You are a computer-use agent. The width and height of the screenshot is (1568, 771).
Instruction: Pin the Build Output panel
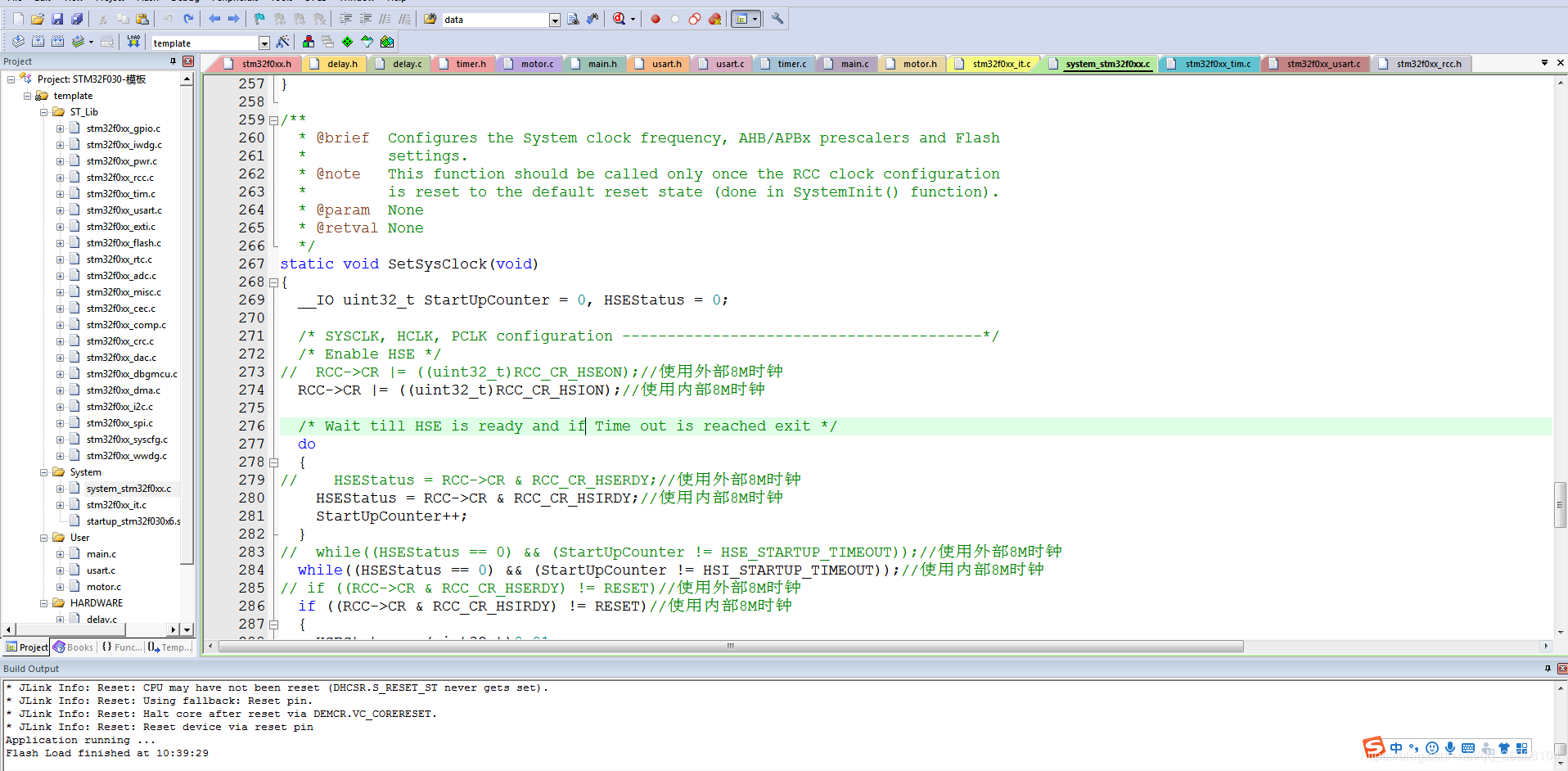pos(1548,669)
